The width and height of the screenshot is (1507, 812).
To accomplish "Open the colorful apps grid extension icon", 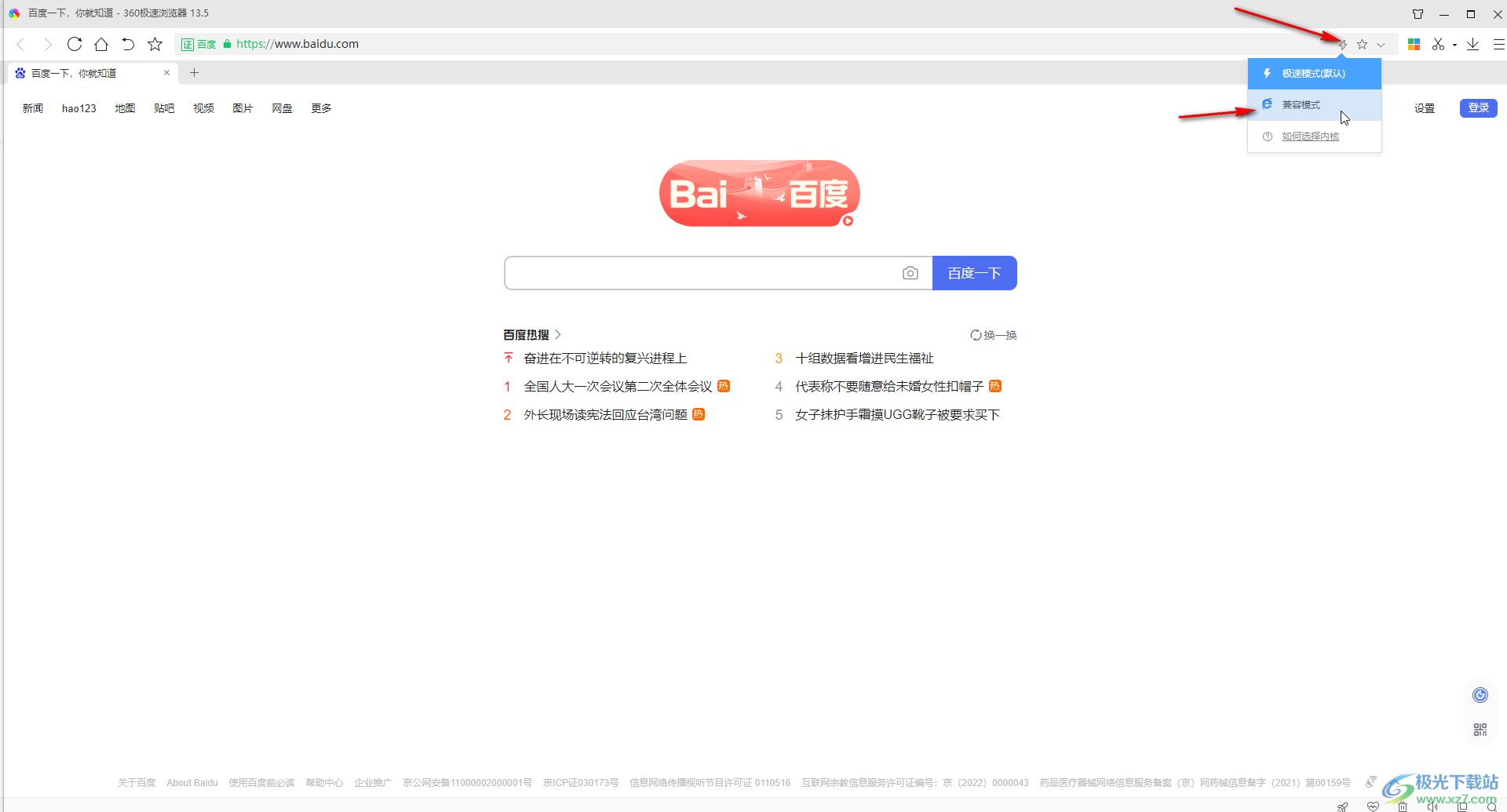I will click(1414, 45).
